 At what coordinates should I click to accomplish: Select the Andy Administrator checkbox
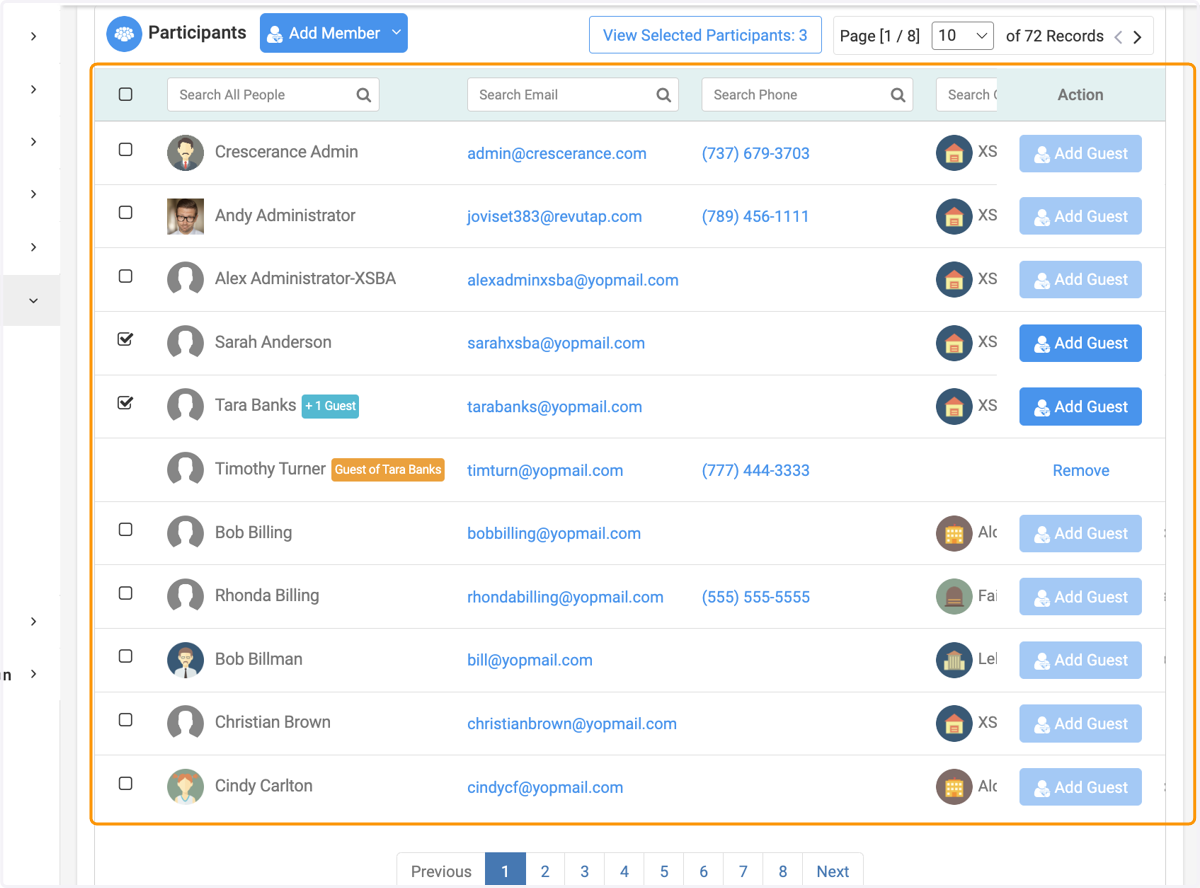[x=125, y=212]
